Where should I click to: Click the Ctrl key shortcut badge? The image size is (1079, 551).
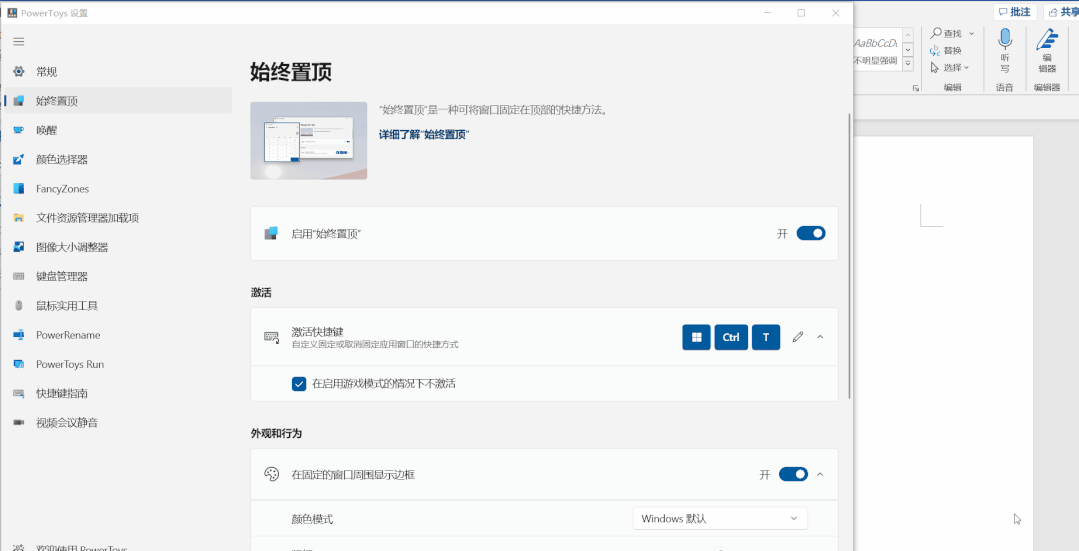click(x=731, y=337)
